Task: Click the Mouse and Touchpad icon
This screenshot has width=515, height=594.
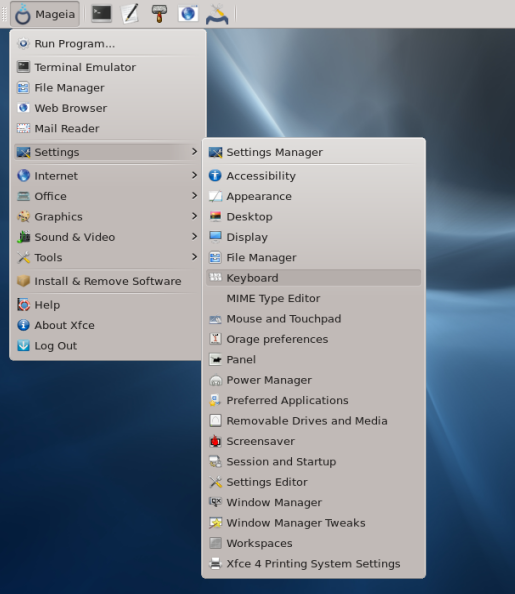Action: (215, 319)
